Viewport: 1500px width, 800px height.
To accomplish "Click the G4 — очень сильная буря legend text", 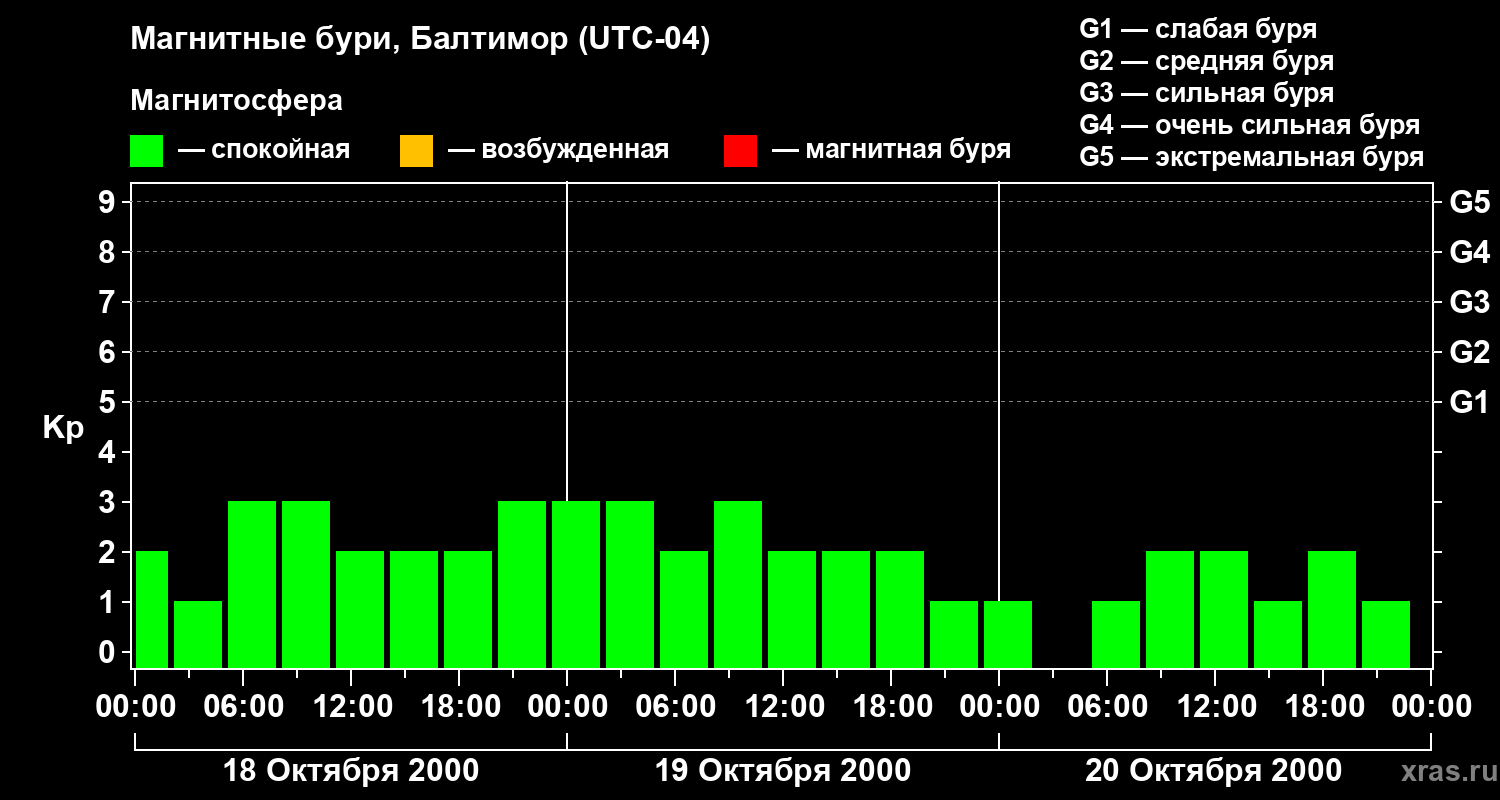I will (x=1250, y=125).
